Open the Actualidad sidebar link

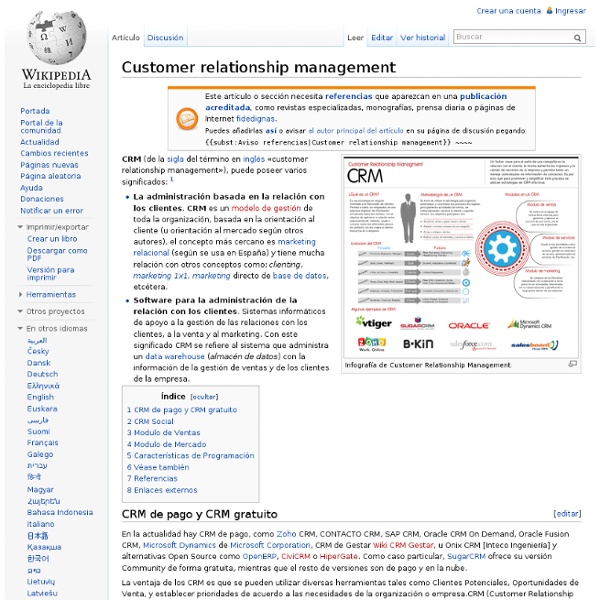(39, 142)
